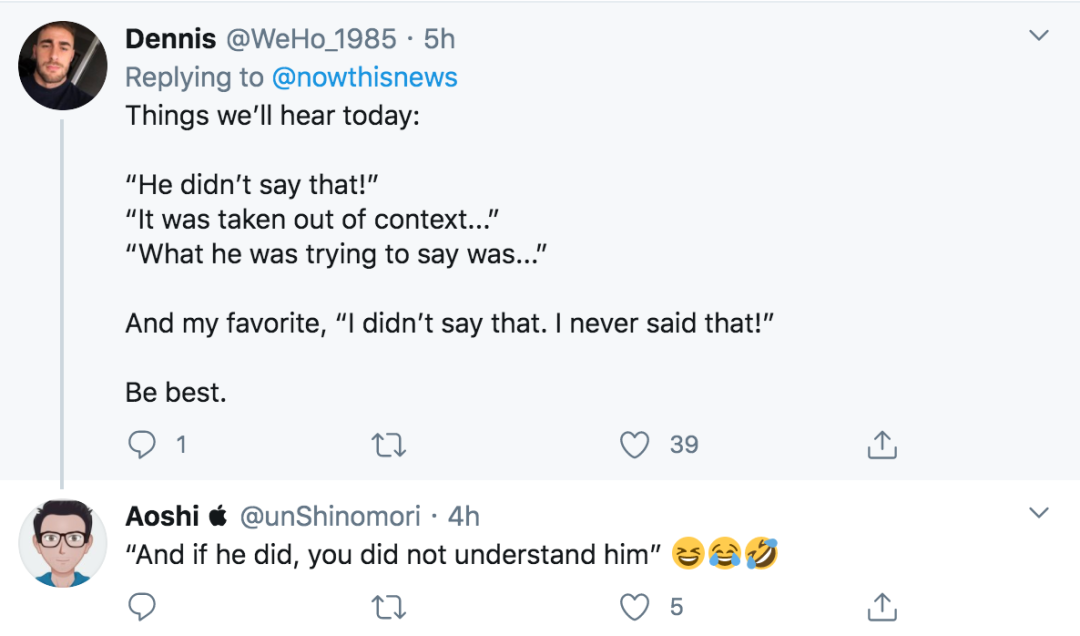The image size is (1080, 636).
Task: Click the @unShinomori handle
Action: [x=329, y=516]
